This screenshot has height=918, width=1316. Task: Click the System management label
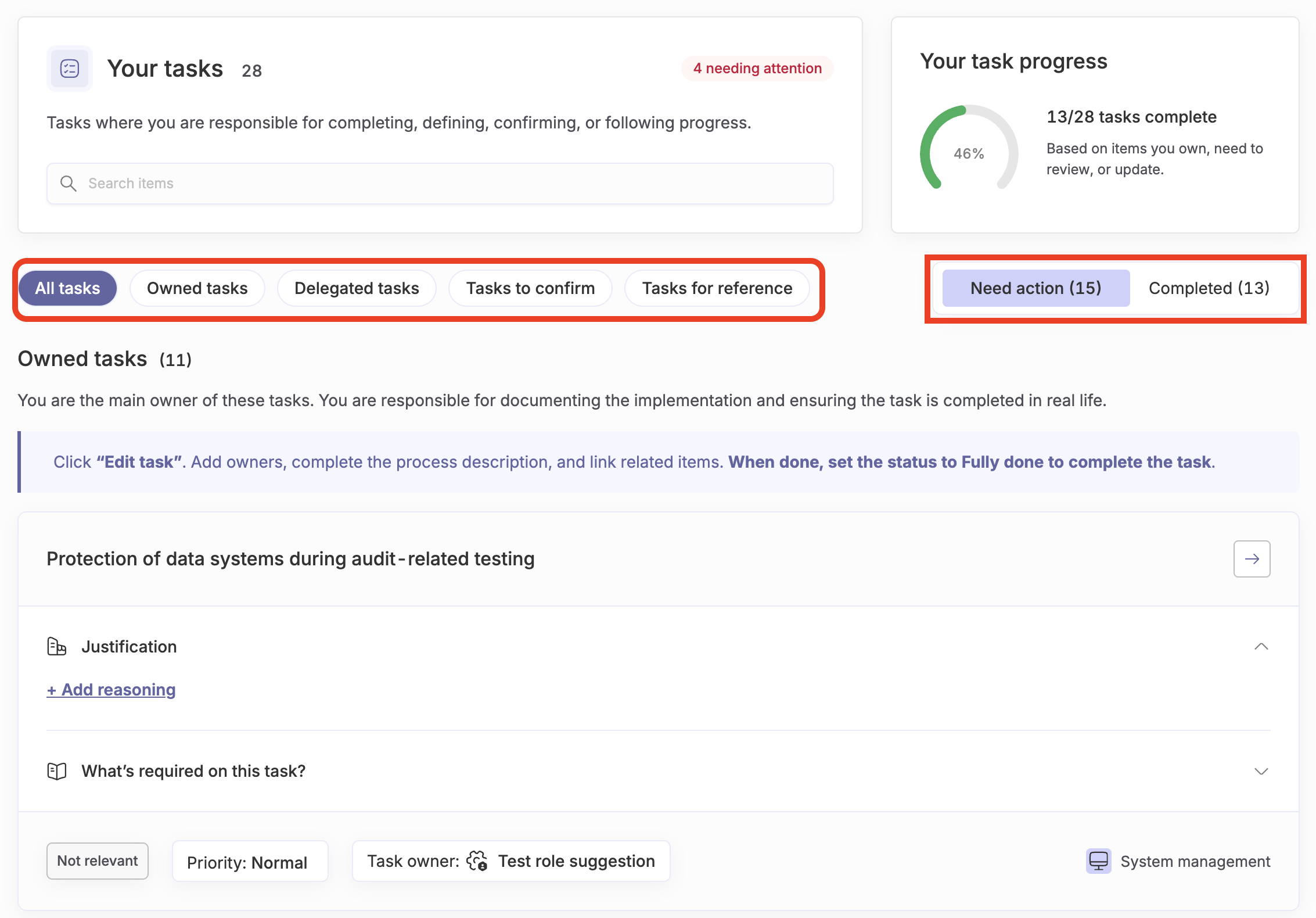tap(1195, 862)
